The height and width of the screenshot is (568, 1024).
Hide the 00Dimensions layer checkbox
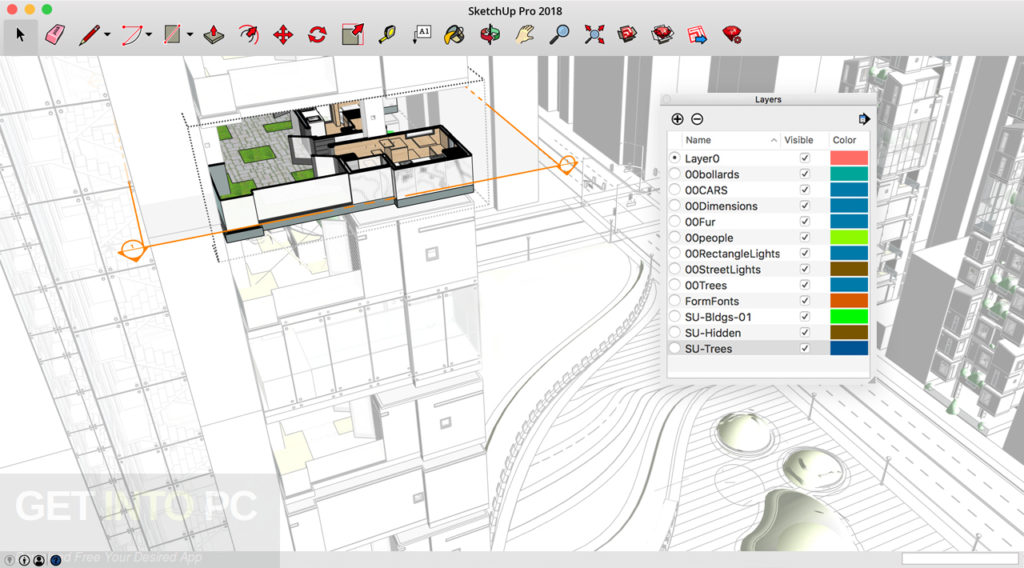pyautogui.click(x=805, y=206)
